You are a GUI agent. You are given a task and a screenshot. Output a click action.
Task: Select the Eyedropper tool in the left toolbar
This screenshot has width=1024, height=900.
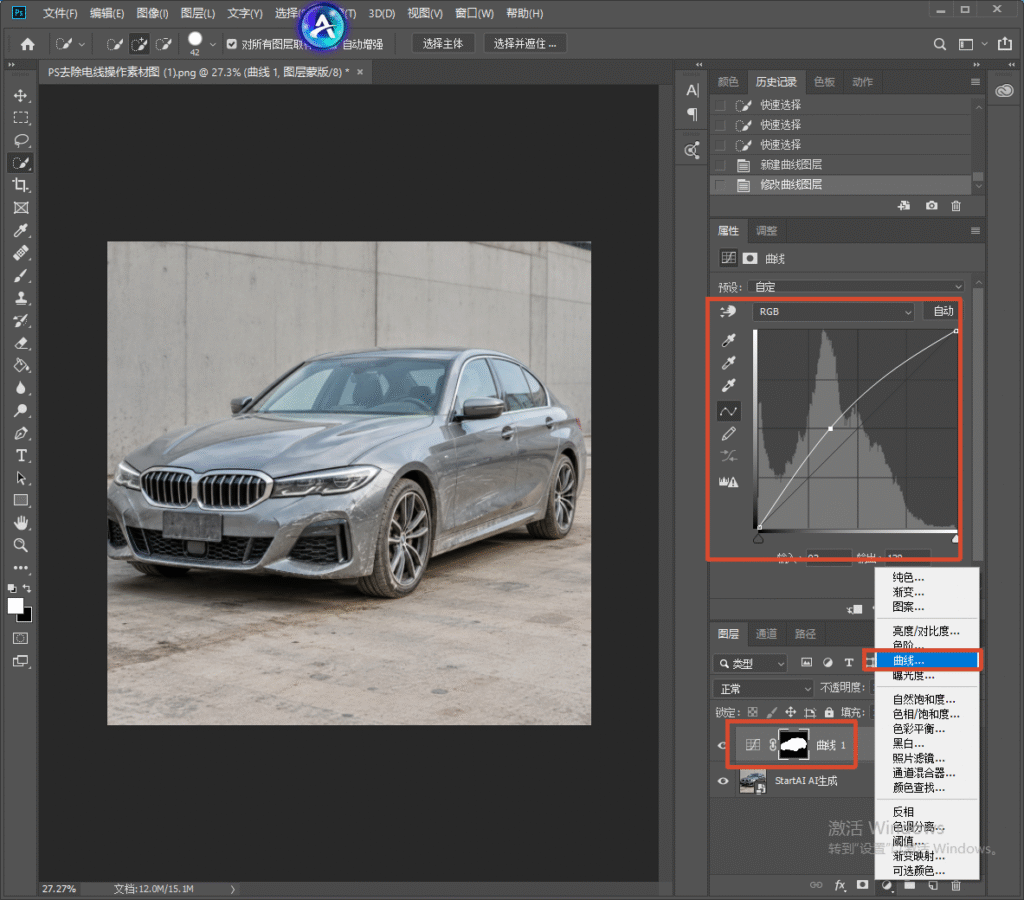(x=21, y=231)
